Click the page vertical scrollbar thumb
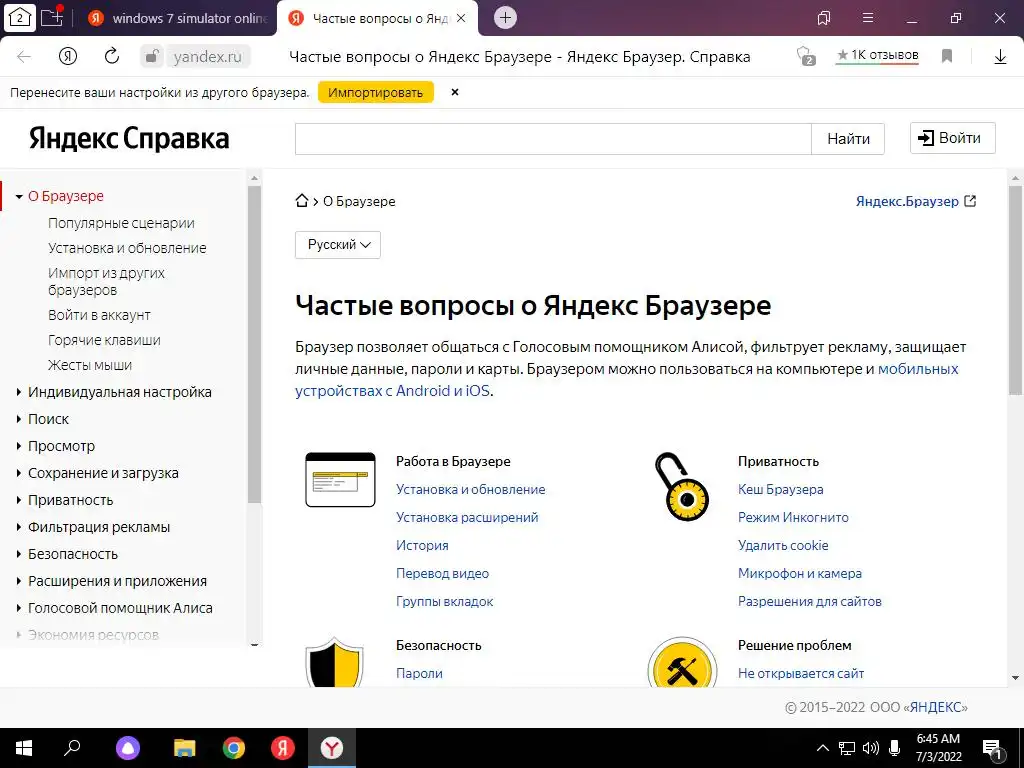1024x768 pixels. [x=1016, y=291]
